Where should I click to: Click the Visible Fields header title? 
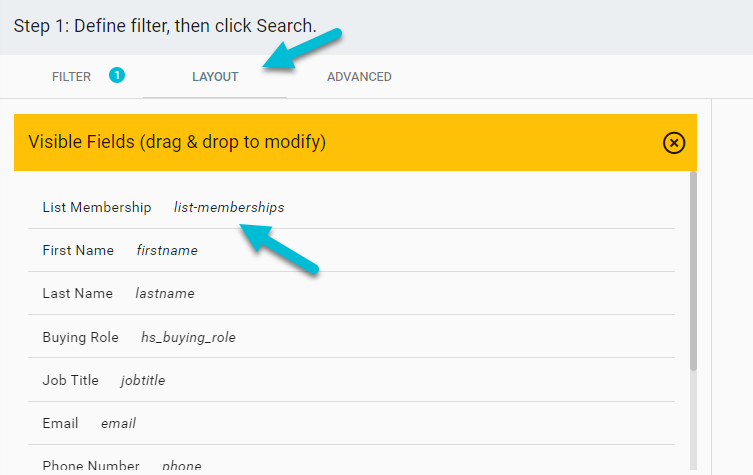177,142
